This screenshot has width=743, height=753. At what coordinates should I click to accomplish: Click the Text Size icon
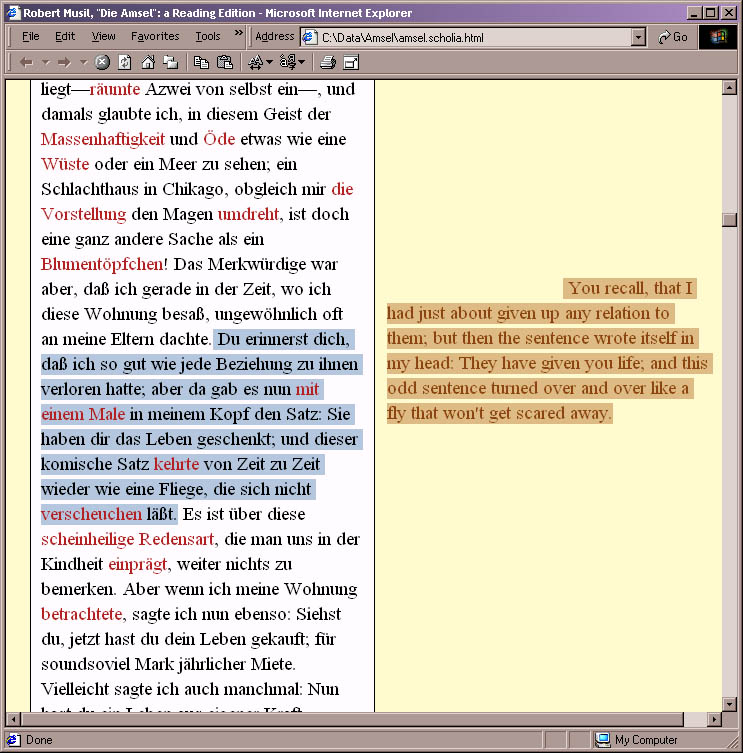click(x=256, y=62)
